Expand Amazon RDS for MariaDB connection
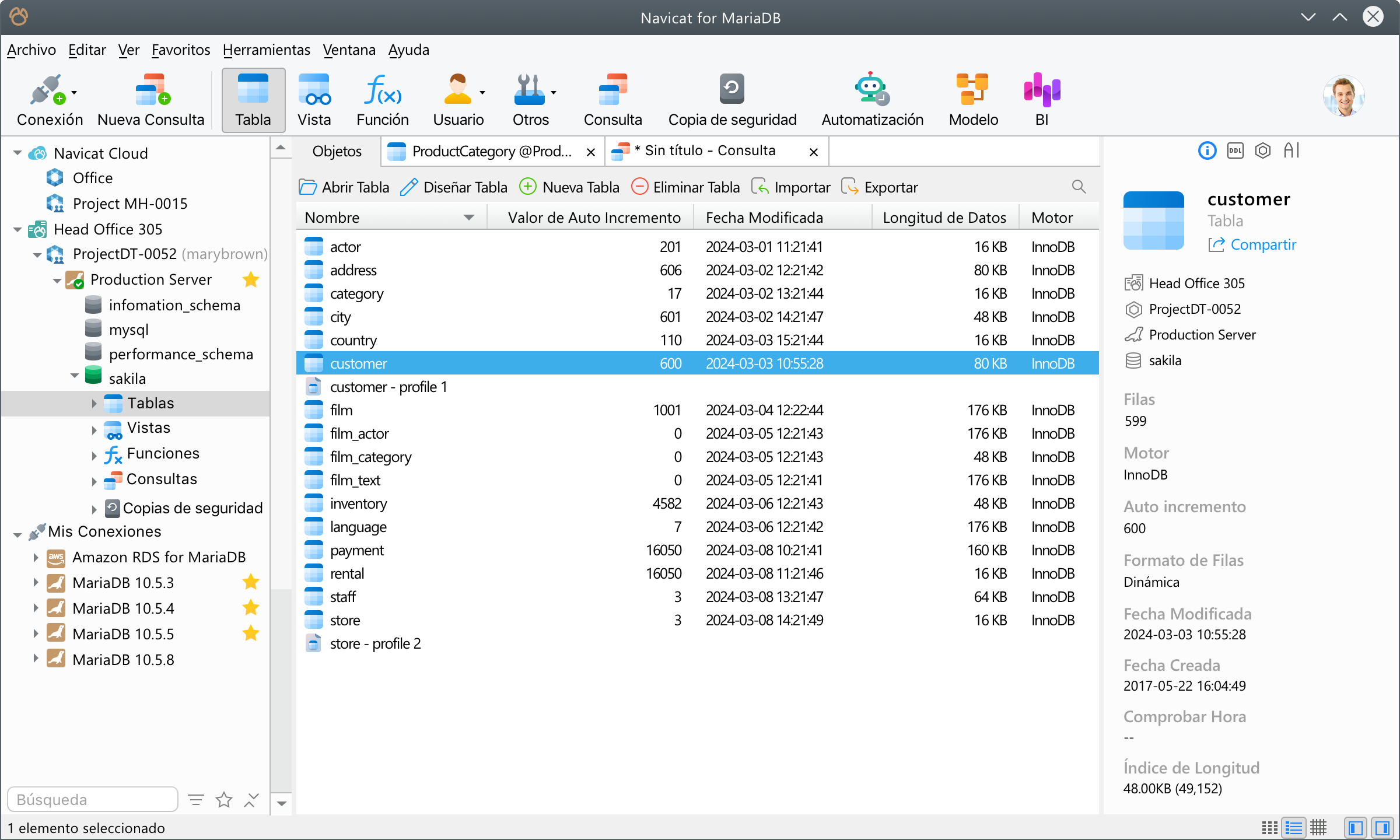The height and width of the screenshot is (840, 1400). (36, 557)
